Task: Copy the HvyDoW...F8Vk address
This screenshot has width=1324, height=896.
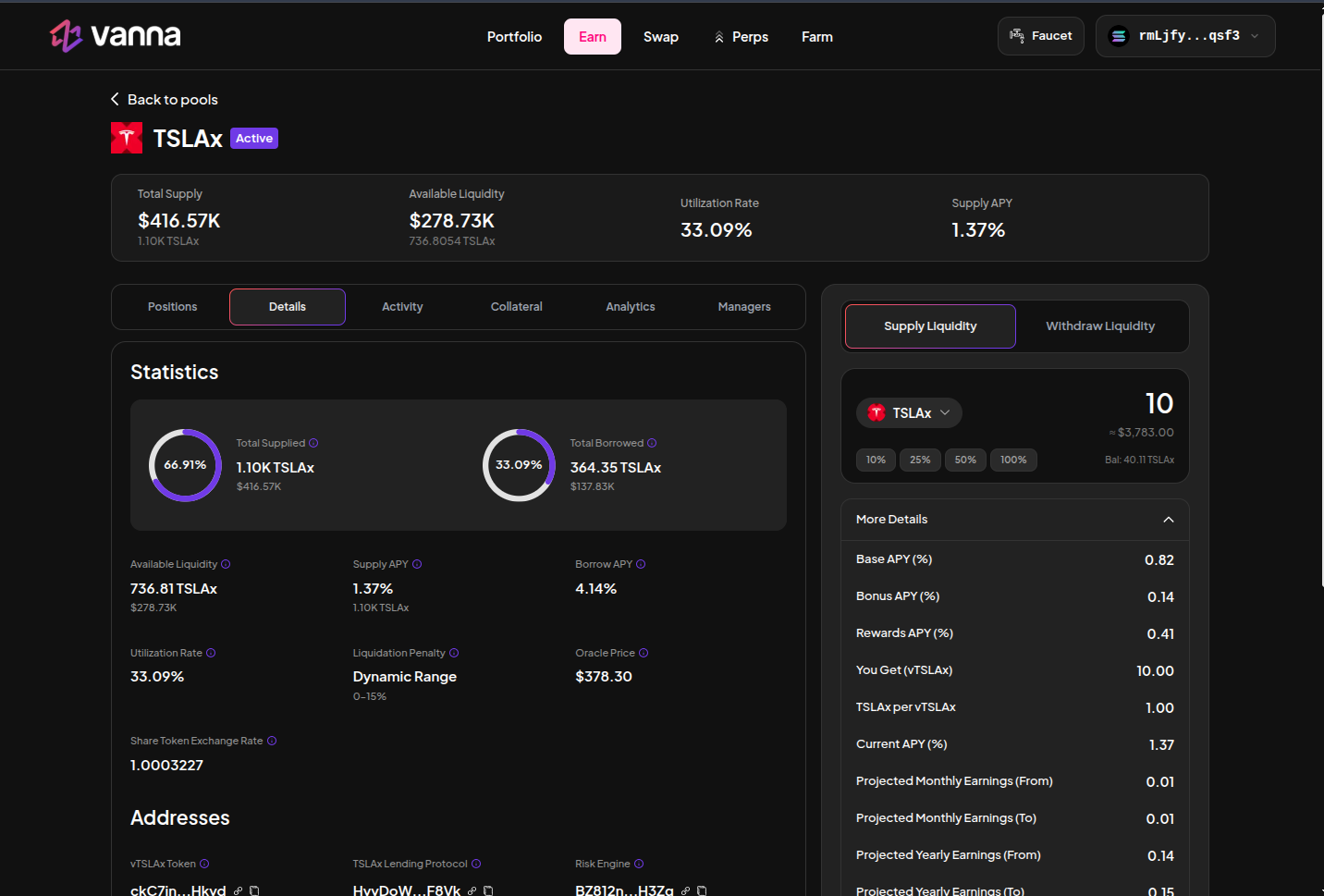Action: tap(488, 890)
